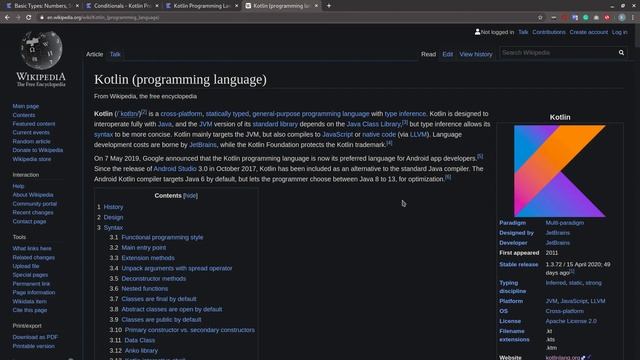Viewport: 640px width, 360px height.
Task: Click the Kotlin logo image
Action: 560,171
